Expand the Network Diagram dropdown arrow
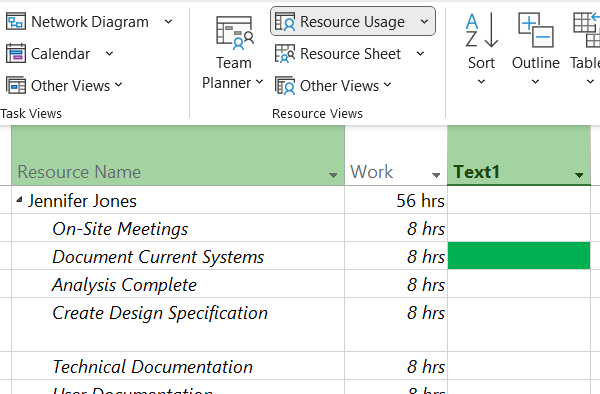The width and height of the screenshot is (600, 394). pos(168,22)
